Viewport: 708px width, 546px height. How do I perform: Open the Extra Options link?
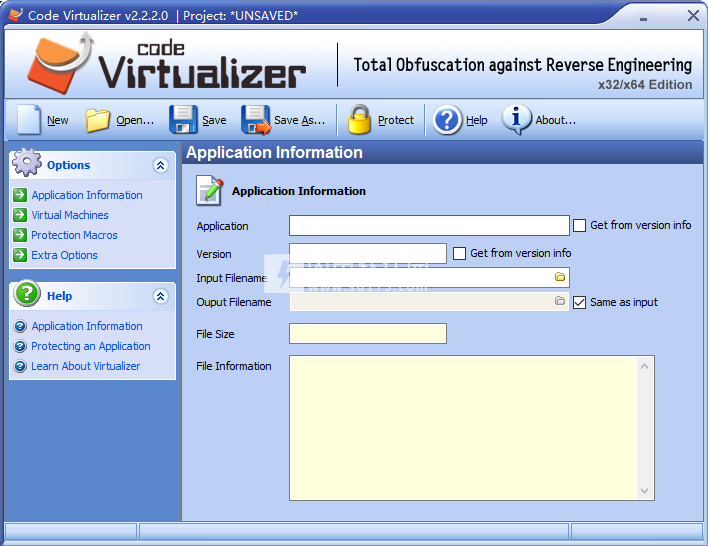click(64, 255)
